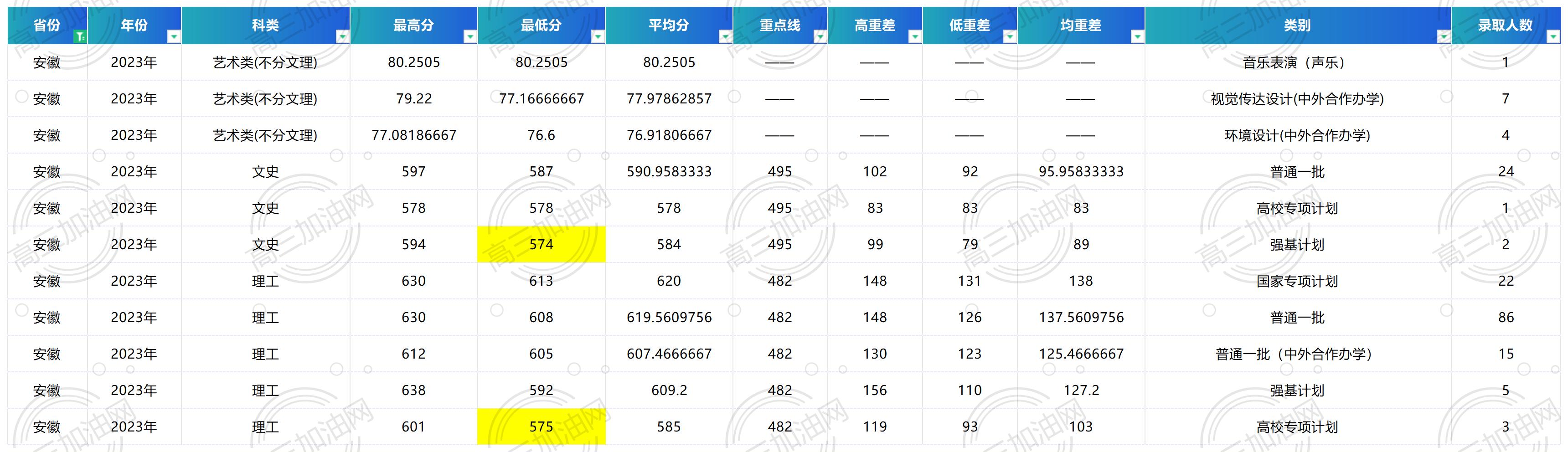Viewport: 1568px width, 452px height.
Task: Select the 低重差 header cell
Action: tap(970, 26)
